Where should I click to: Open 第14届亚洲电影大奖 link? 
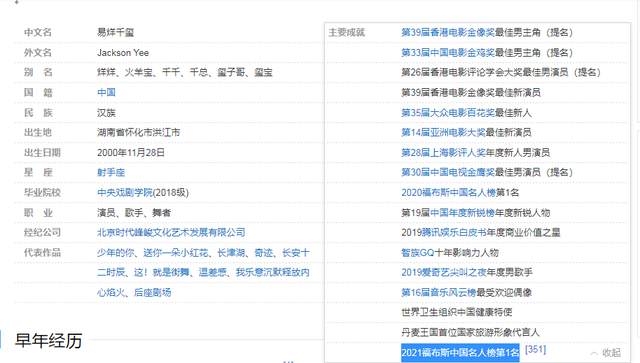pyautogui.click(x=443, y=132)
